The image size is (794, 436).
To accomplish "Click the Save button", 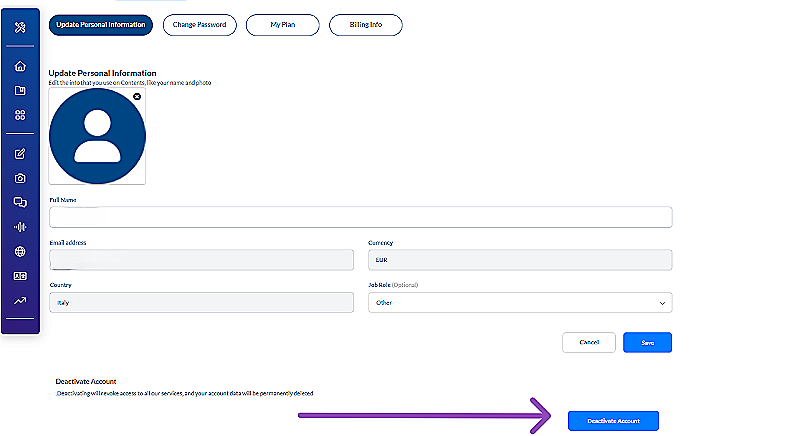I will point(647,343).
